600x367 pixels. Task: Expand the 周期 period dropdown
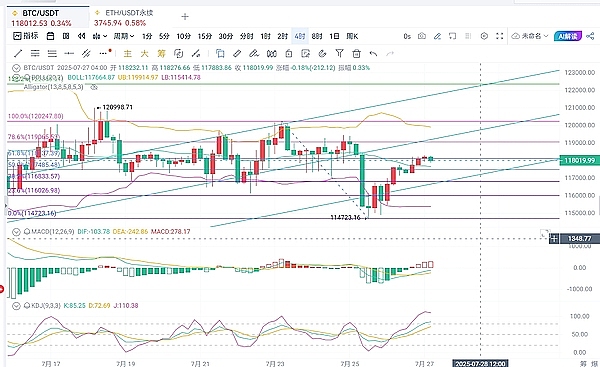[x=124, y=36]
